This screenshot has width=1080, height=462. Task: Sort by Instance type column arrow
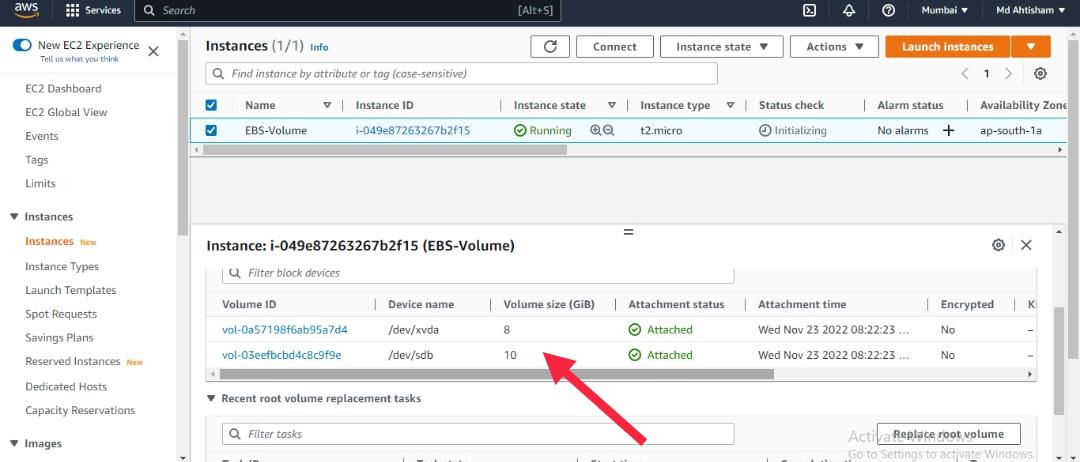(x=730, y=105)
